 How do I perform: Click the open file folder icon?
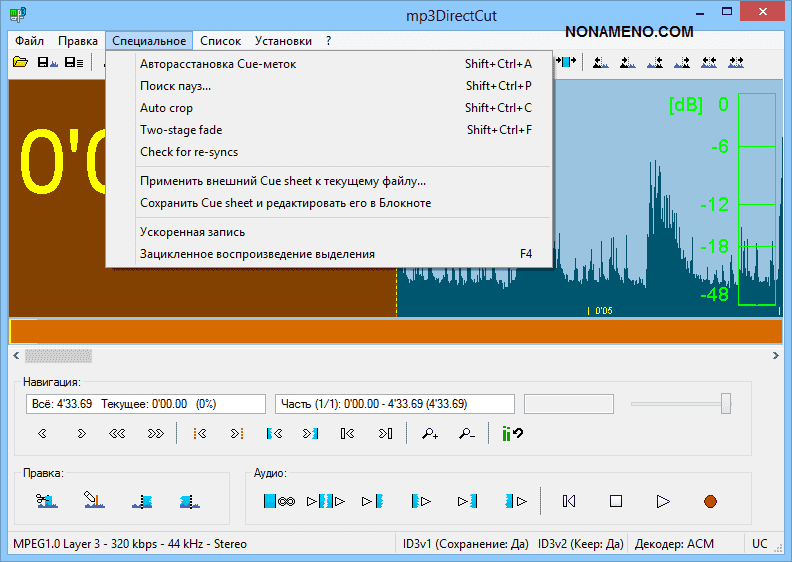pyautogui.click(x=20, y=62)
